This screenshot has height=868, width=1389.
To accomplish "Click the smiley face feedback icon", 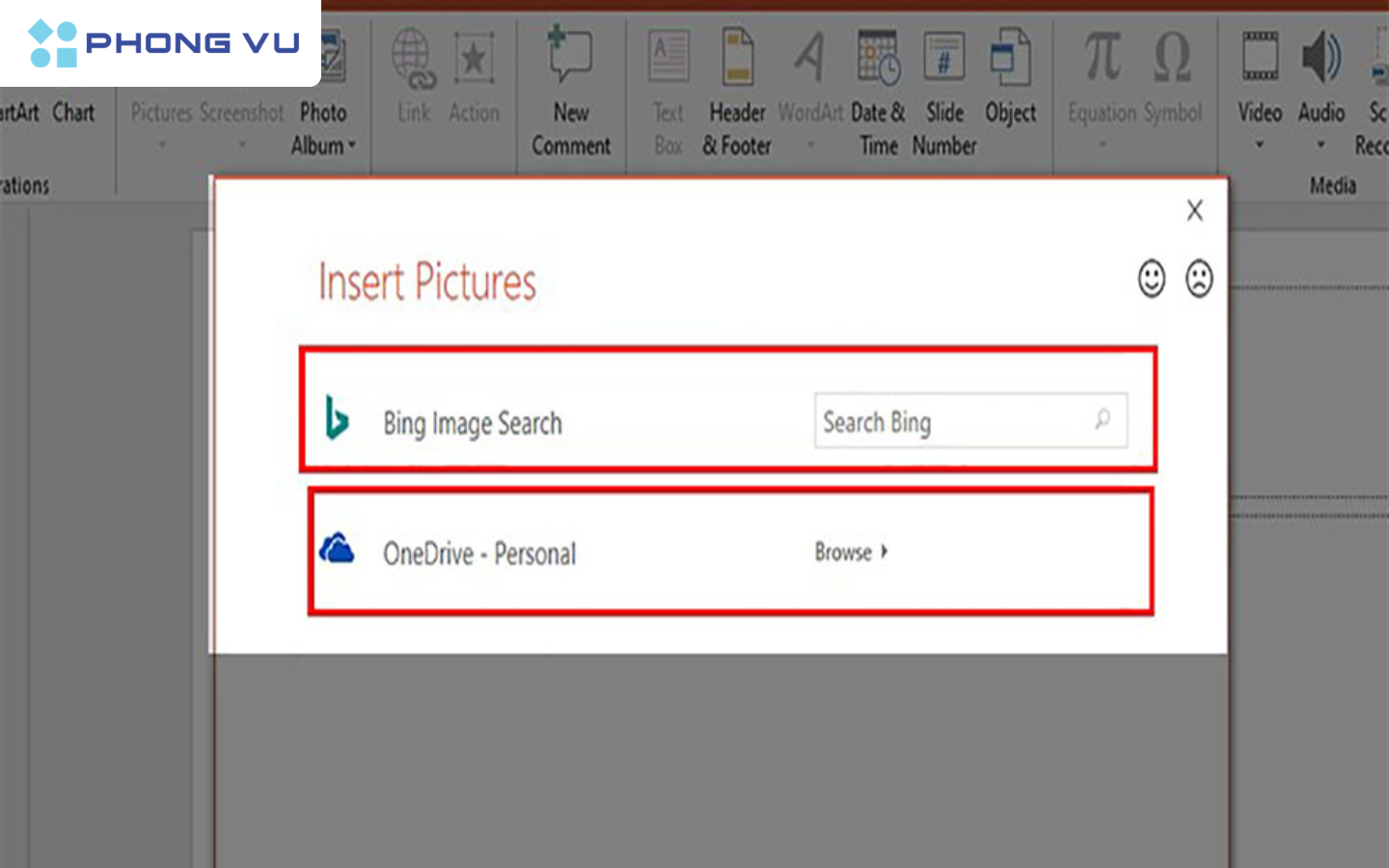I will pyautogui.click(x=1152, y=280).
